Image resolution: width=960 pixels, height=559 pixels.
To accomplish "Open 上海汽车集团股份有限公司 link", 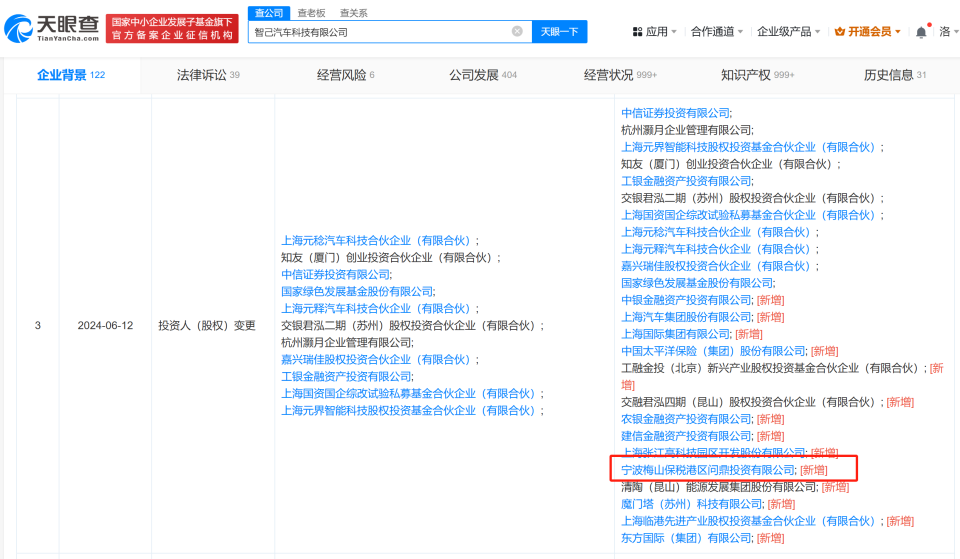I will point(686,317).
